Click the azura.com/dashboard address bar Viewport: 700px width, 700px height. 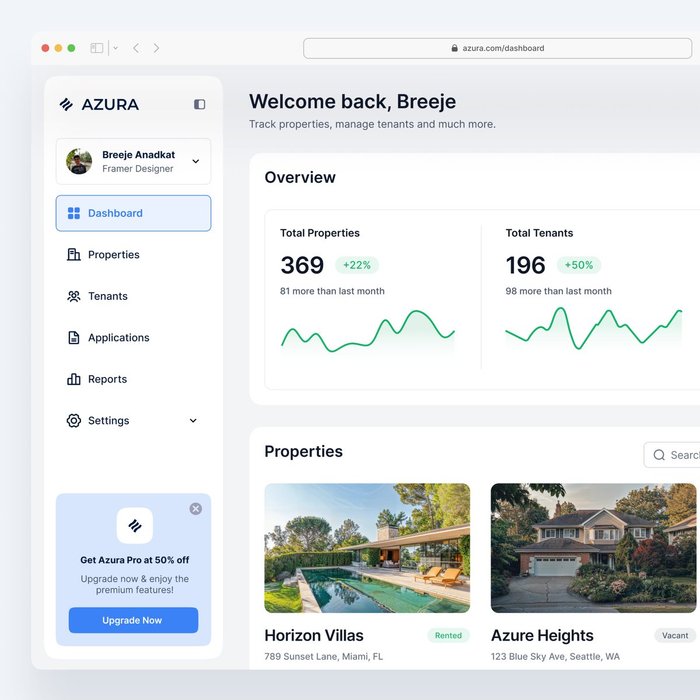497,48
